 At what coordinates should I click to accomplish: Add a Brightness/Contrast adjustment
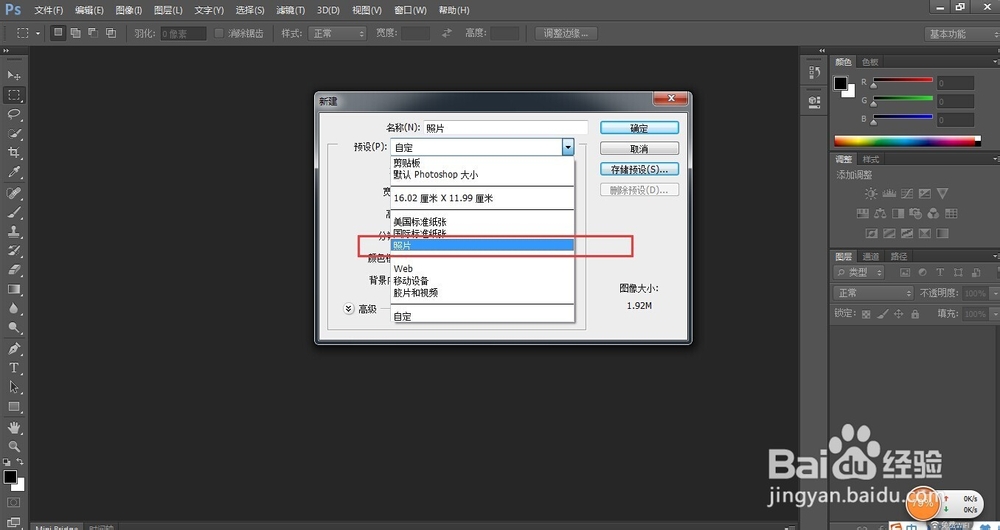[871, 193]
